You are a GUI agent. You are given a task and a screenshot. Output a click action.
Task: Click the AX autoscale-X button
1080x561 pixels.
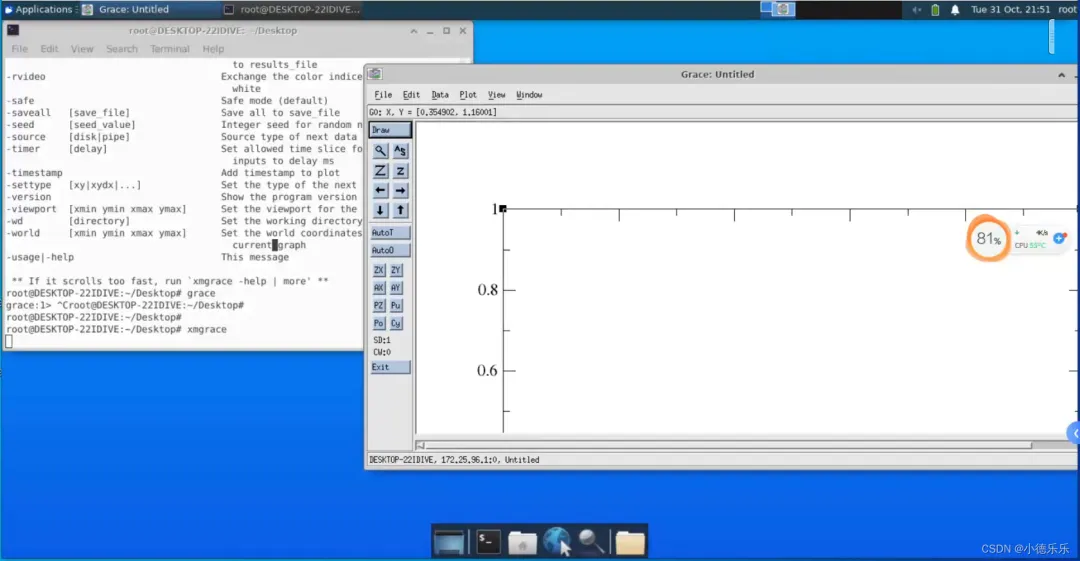click(x=378, y=287)
